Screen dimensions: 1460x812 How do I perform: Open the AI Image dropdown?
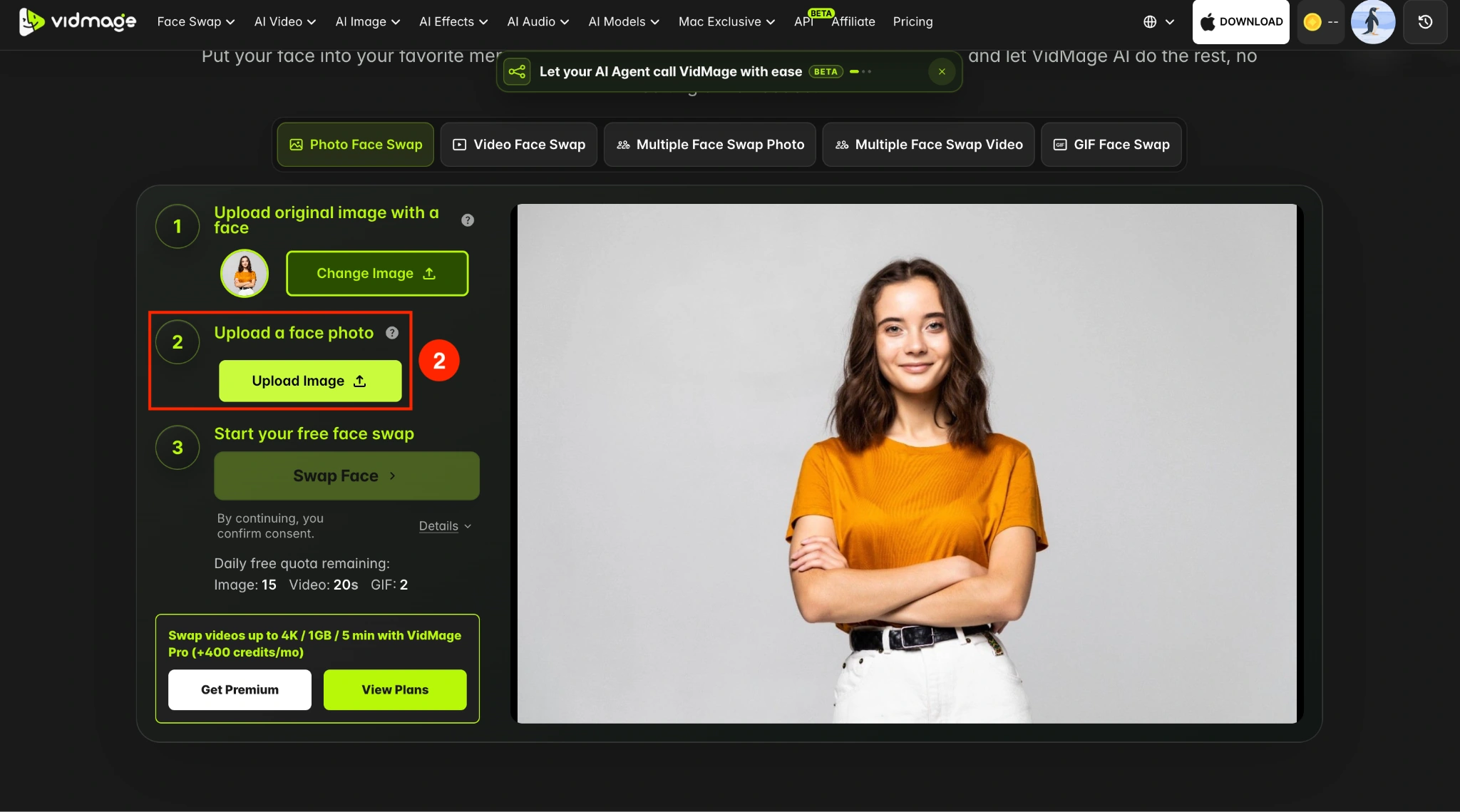coord(368,21)
